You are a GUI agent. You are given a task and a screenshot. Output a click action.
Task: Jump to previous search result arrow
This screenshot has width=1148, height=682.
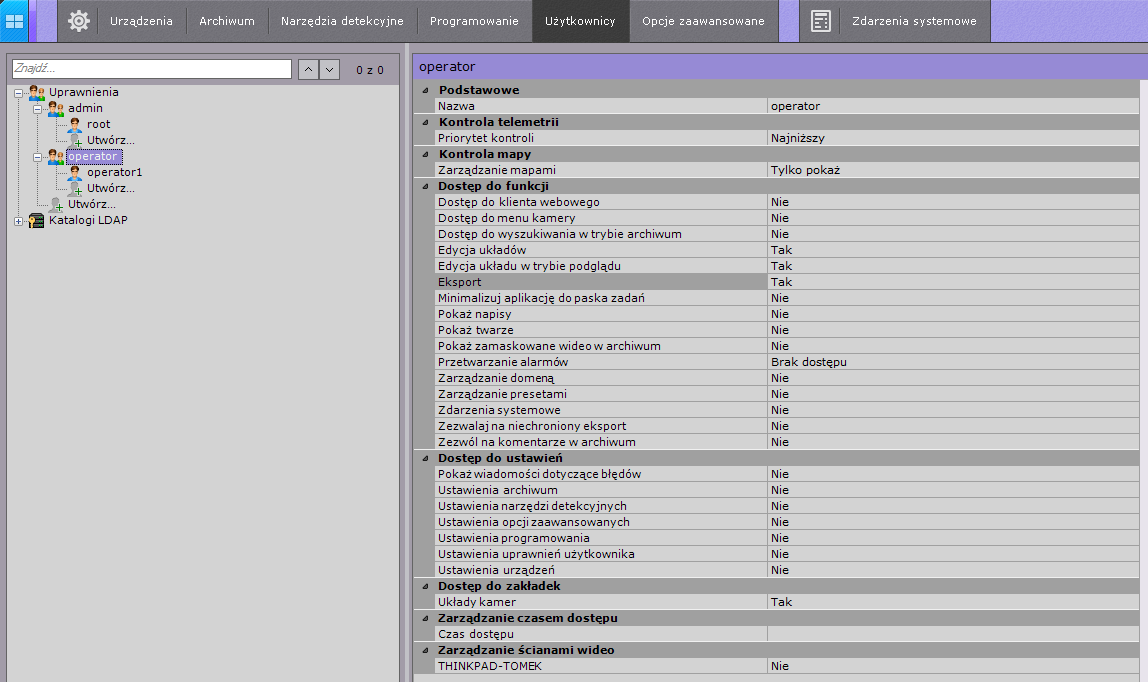click(308, 70)
